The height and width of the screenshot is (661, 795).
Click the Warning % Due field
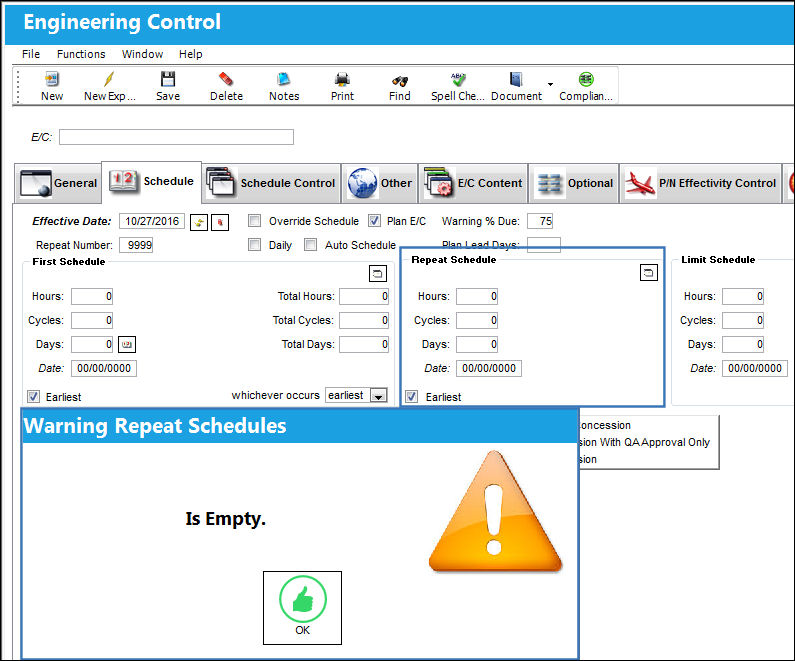(x=540, y=221)
